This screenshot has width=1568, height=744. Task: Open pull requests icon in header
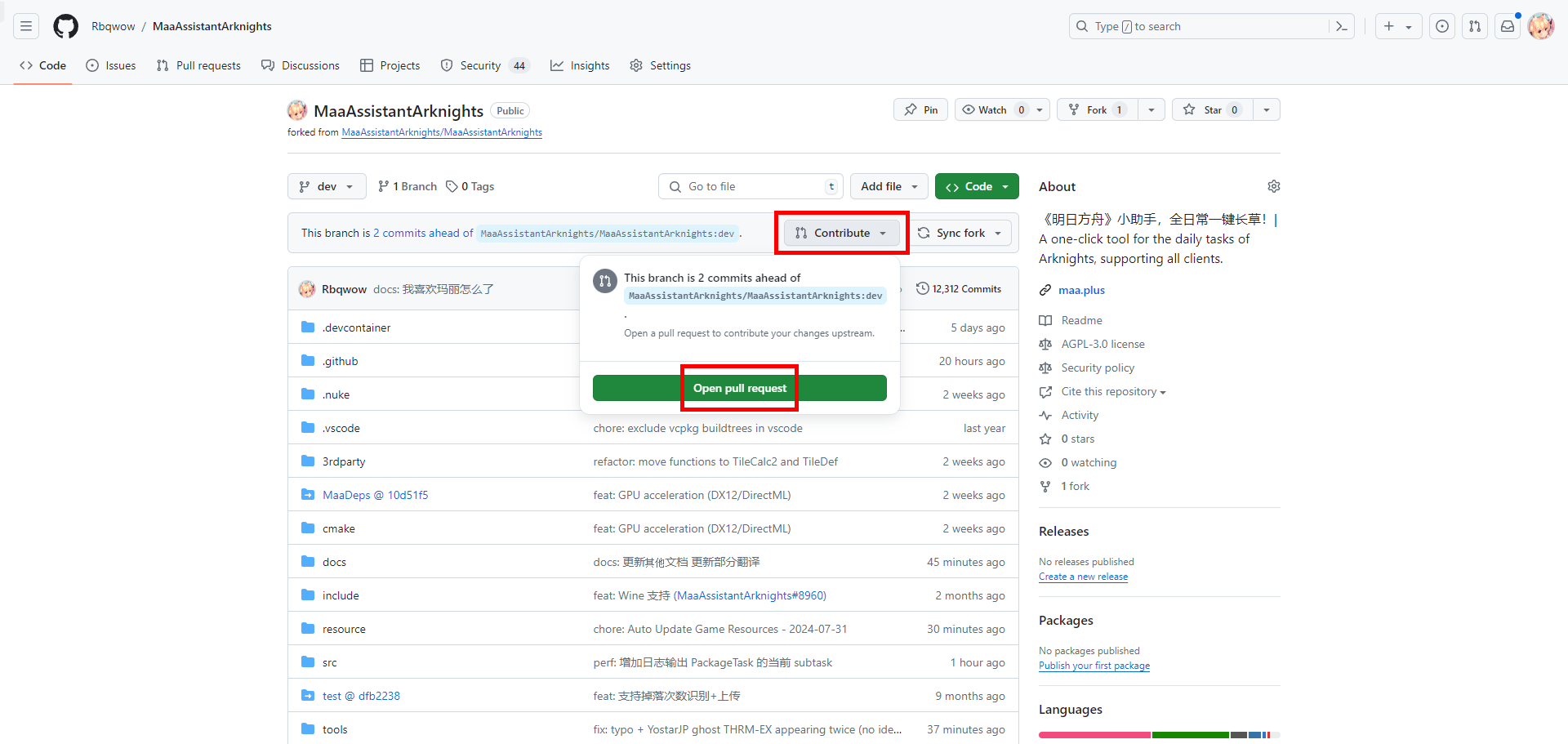coord(1475,26)
